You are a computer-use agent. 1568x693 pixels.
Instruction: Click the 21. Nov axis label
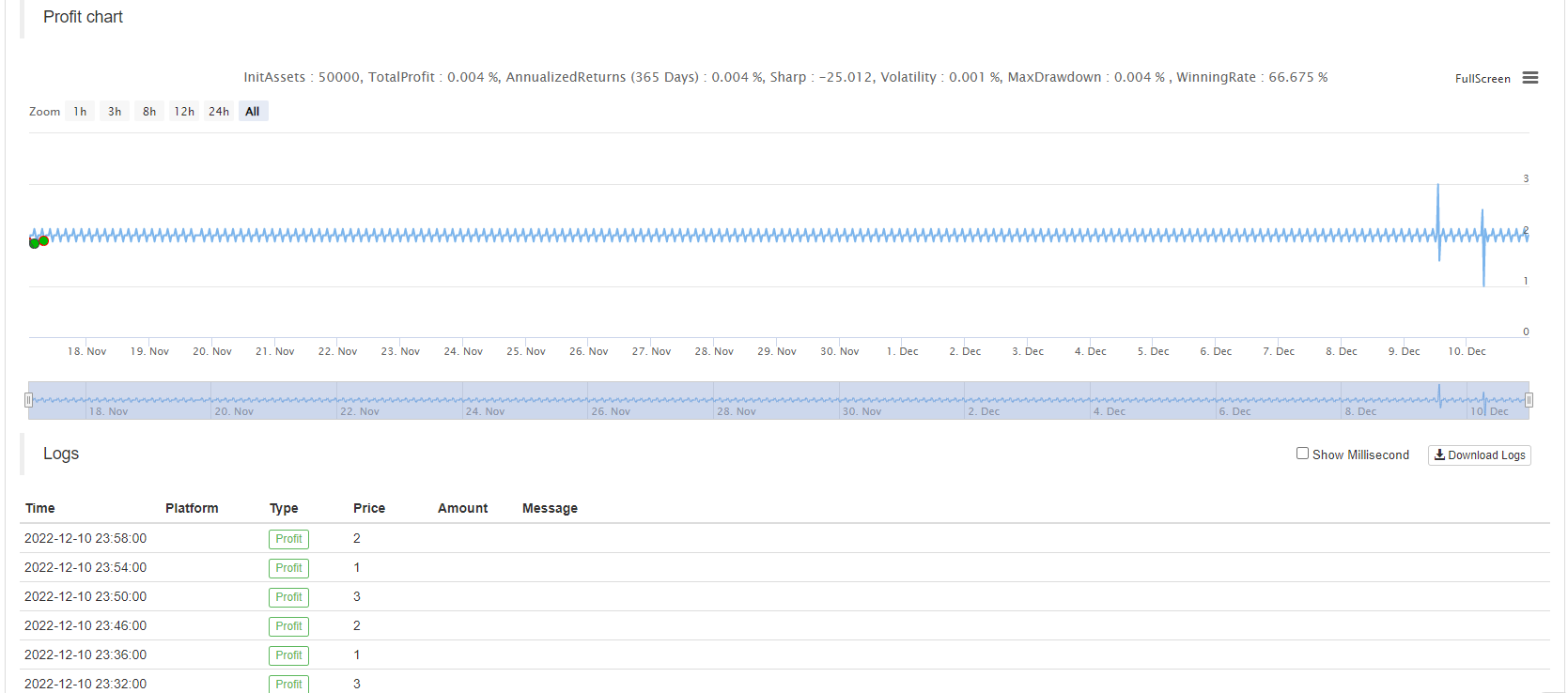tap(274, 351)
